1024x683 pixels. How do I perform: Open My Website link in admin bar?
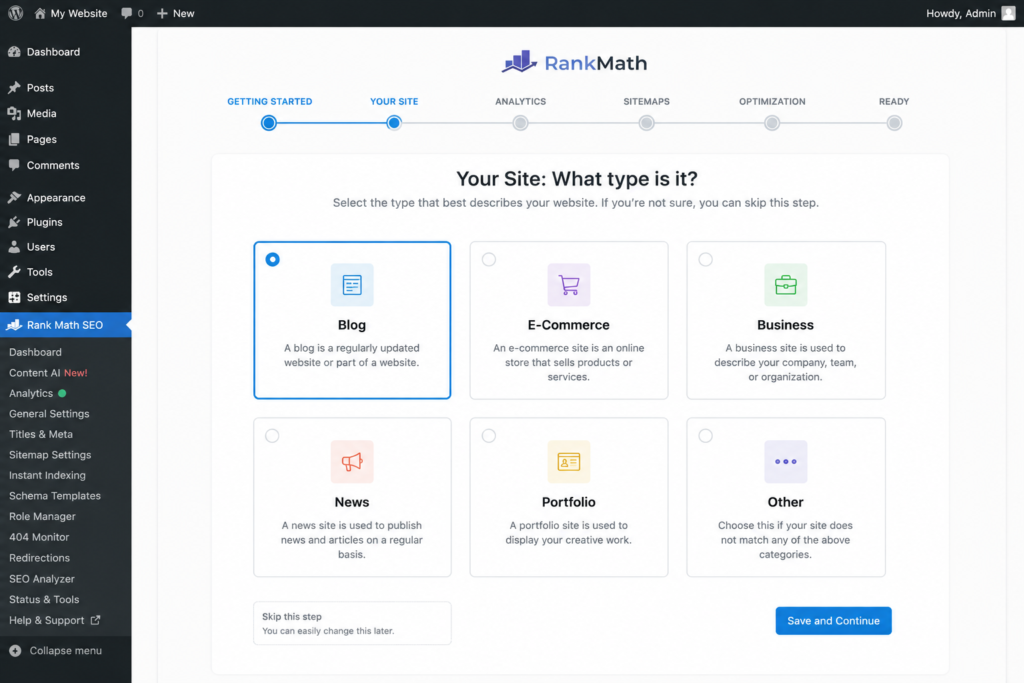click(x=78, y=13)
